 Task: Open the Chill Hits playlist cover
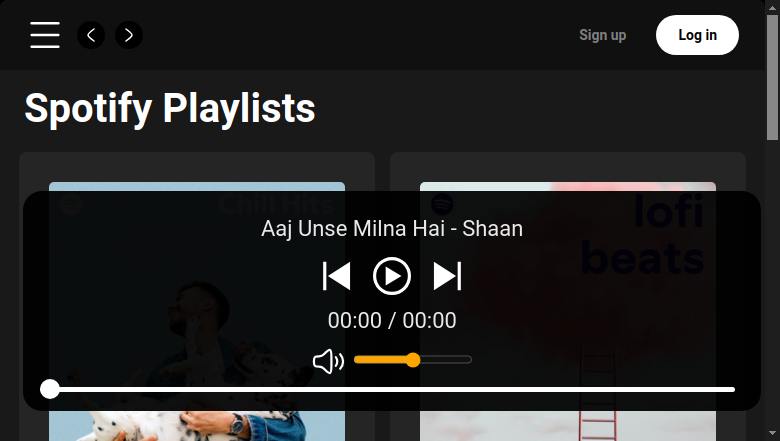pyautogui.click(x=197, y=311)
